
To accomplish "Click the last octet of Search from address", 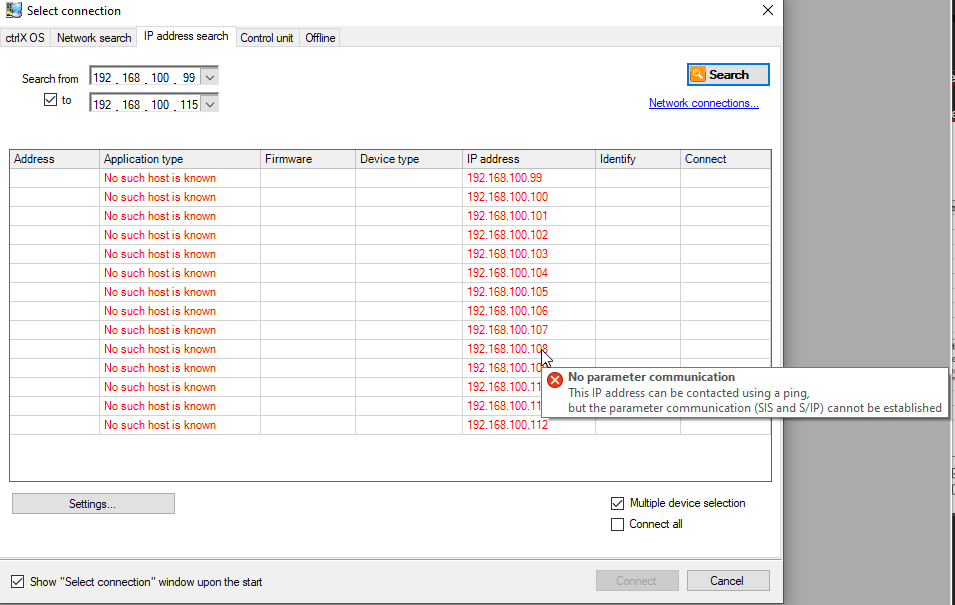I will click(189, 78).
